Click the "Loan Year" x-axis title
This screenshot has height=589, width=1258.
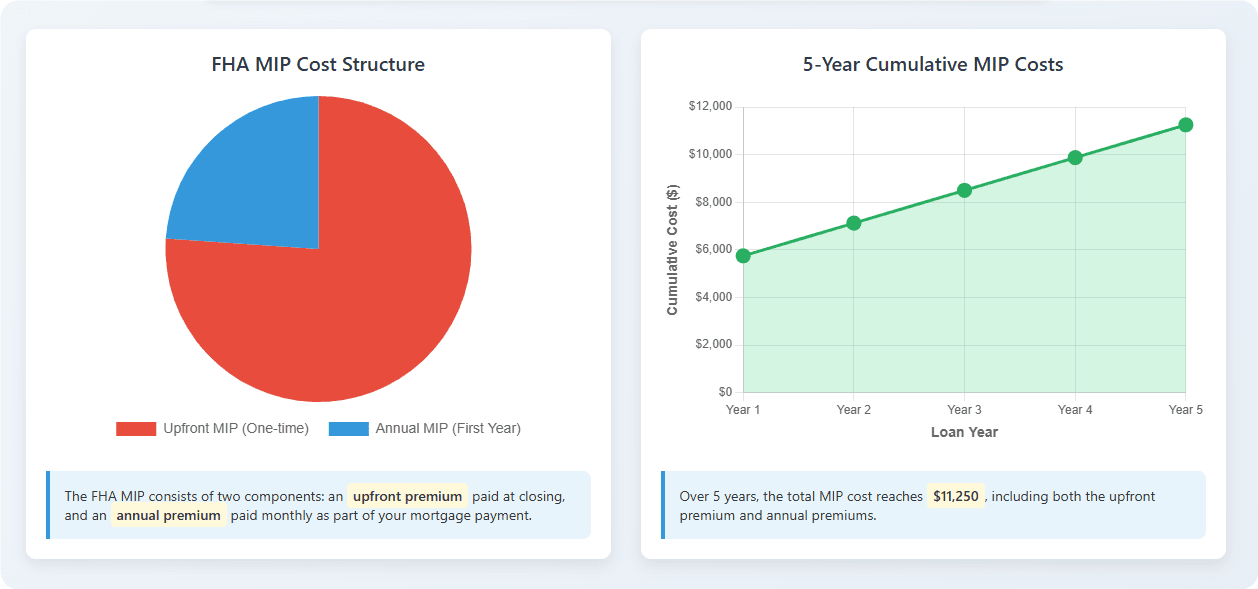pyautogui.click(x=964, y=432)
